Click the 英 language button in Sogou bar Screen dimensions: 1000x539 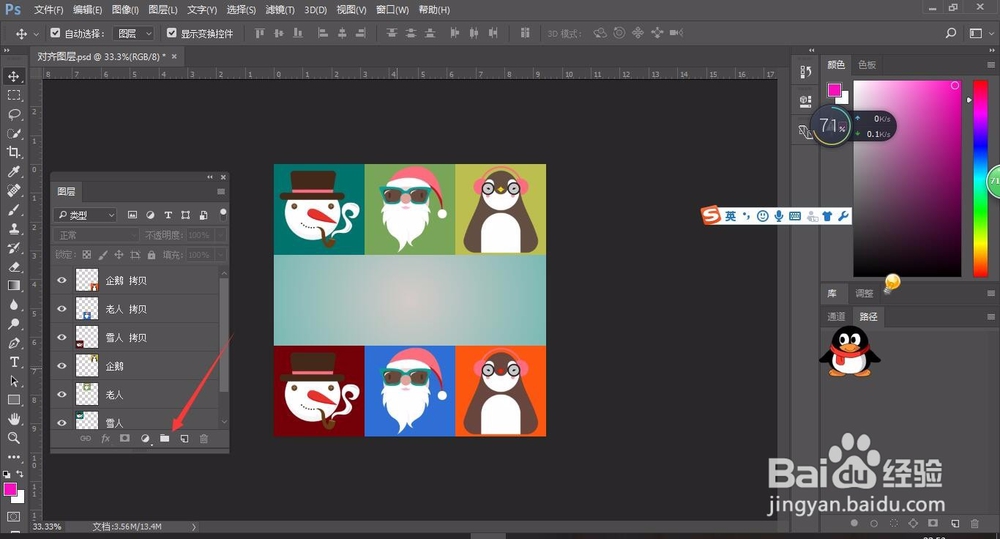[730, 216]
